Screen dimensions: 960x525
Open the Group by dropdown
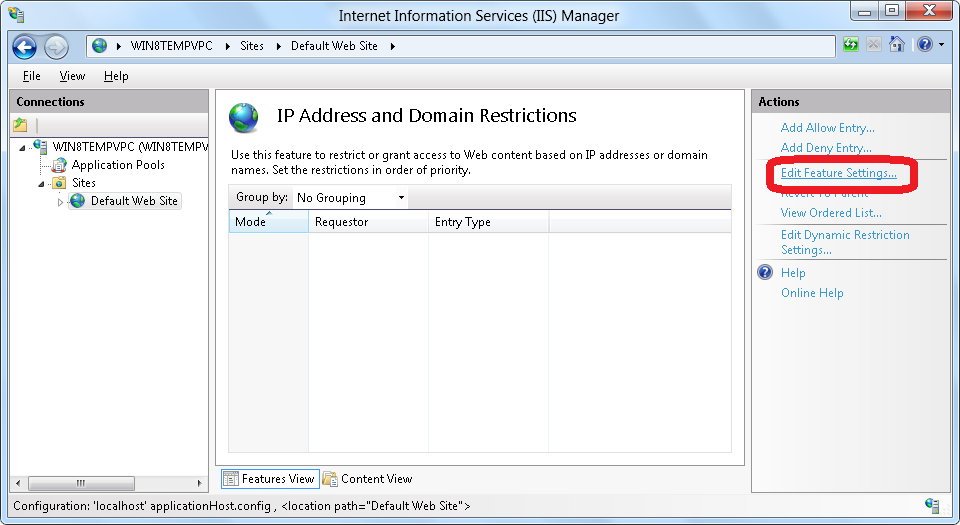coord(351,198)
